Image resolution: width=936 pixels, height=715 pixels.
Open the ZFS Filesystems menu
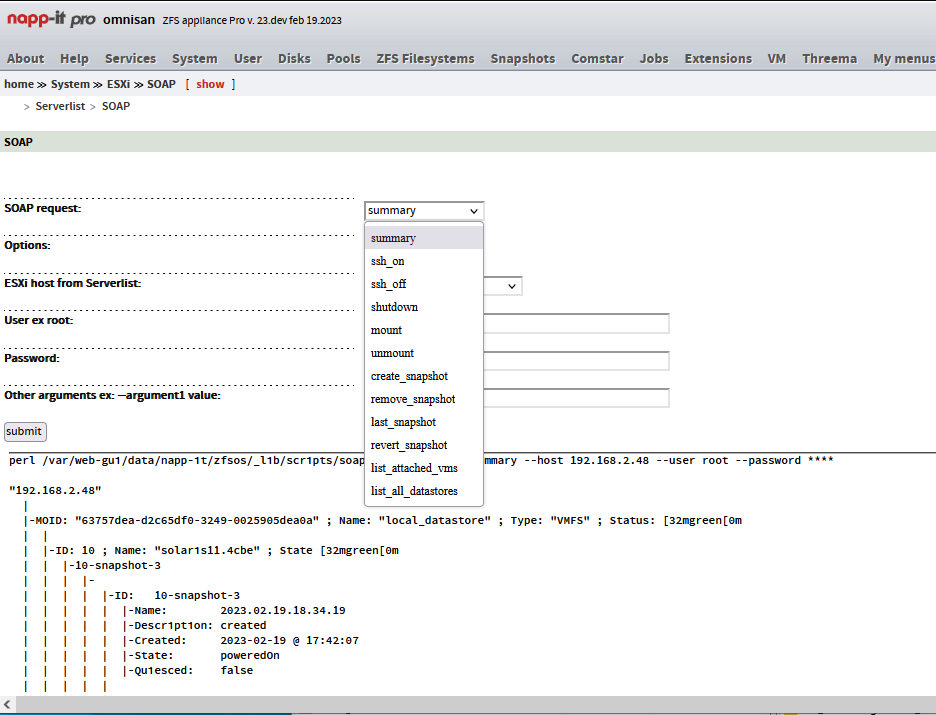425,58
